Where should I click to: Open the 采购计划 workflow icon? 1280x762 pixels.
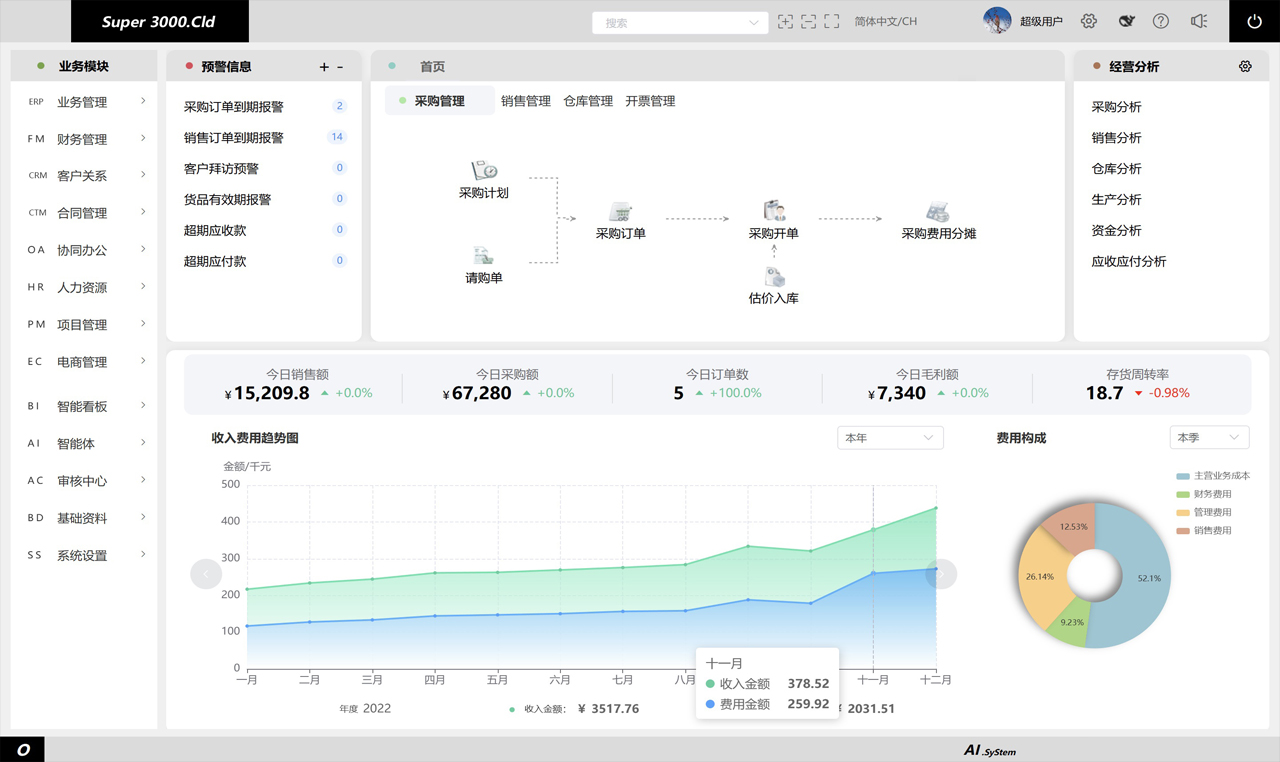click(x=484, y=171)
